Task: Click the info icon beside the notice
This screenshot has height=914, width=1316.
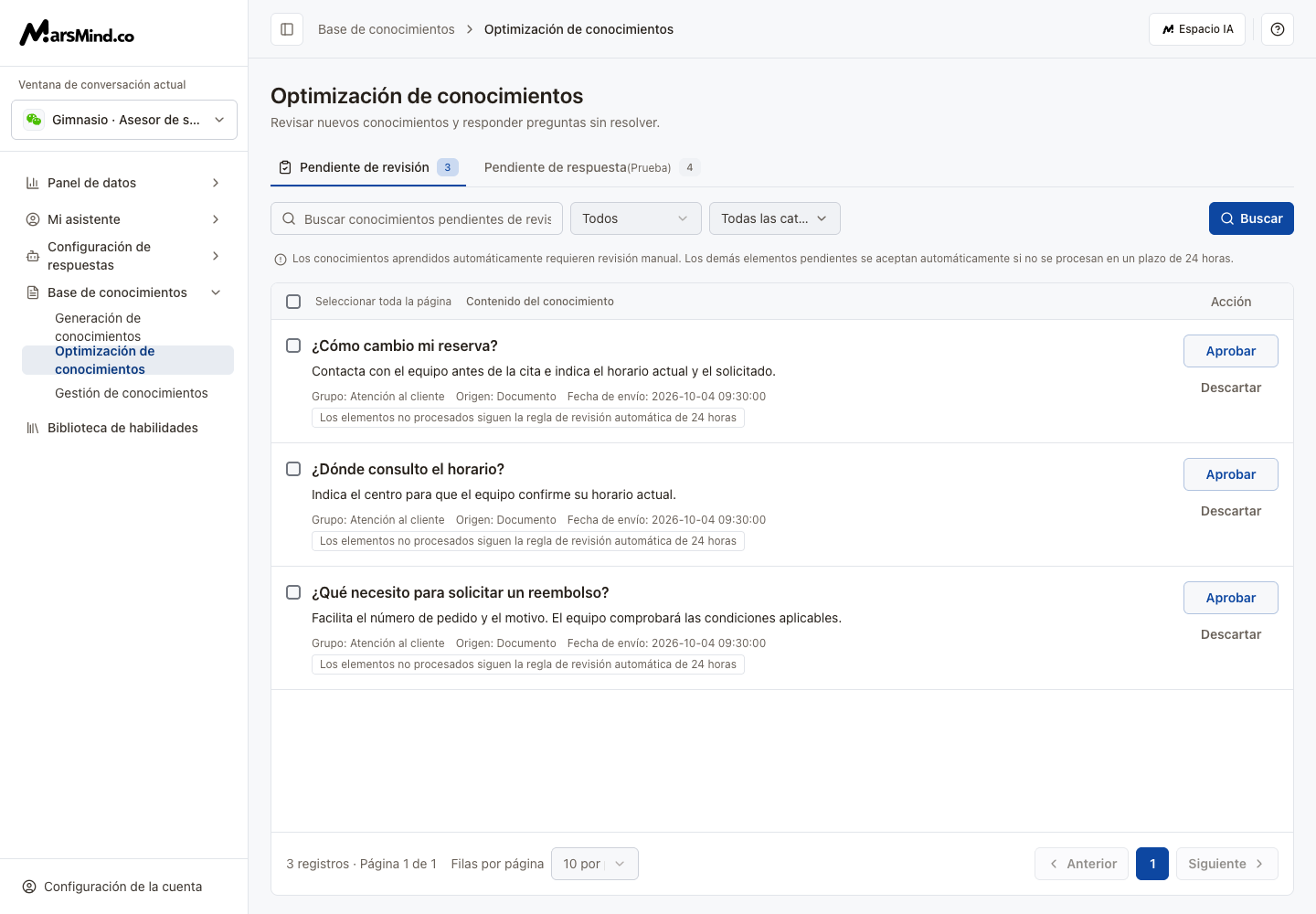Action: click(281, 260)
